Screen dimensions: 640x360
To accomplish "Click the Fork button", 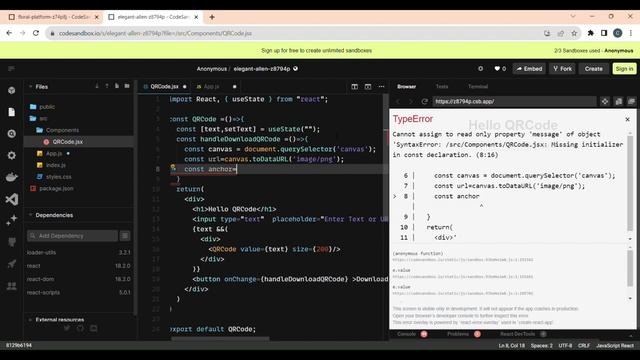I will [562, 69].
